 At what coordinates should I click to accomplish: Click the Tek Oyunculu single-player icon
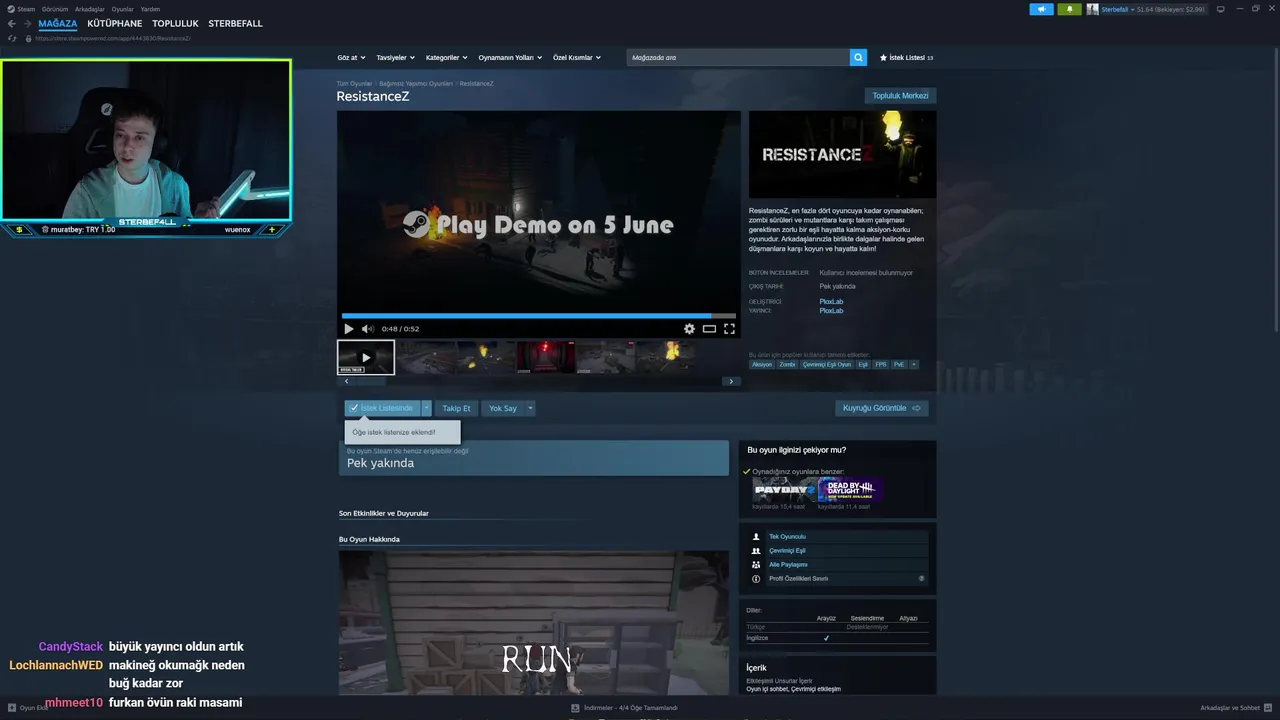pos(756,537)
